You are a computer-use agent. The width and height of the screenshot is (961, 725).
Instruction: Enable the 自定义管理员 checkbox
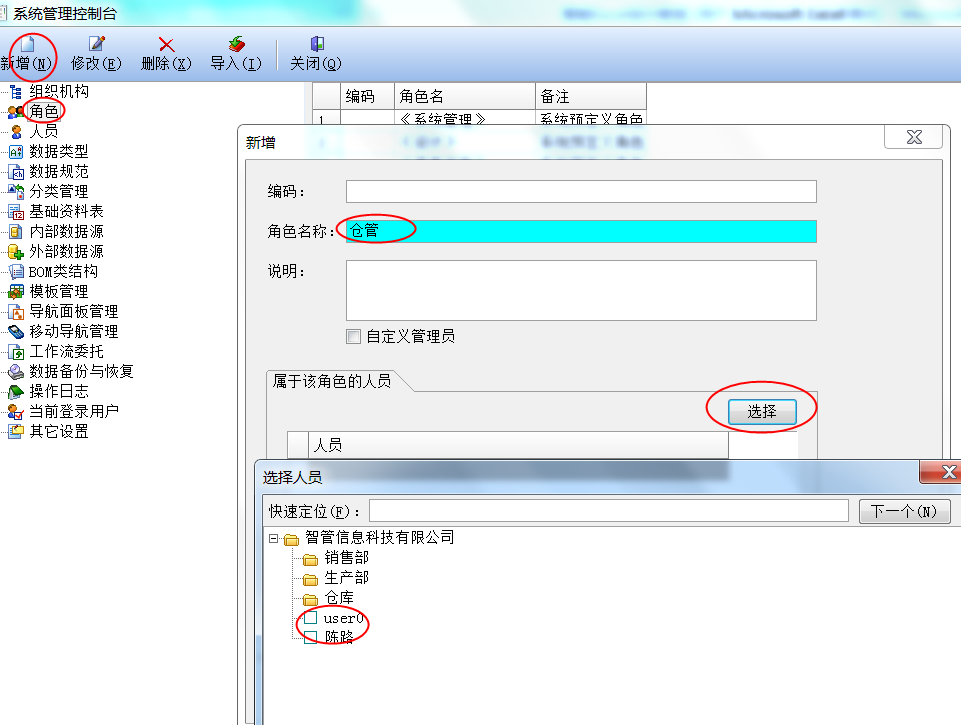(354, 336)
